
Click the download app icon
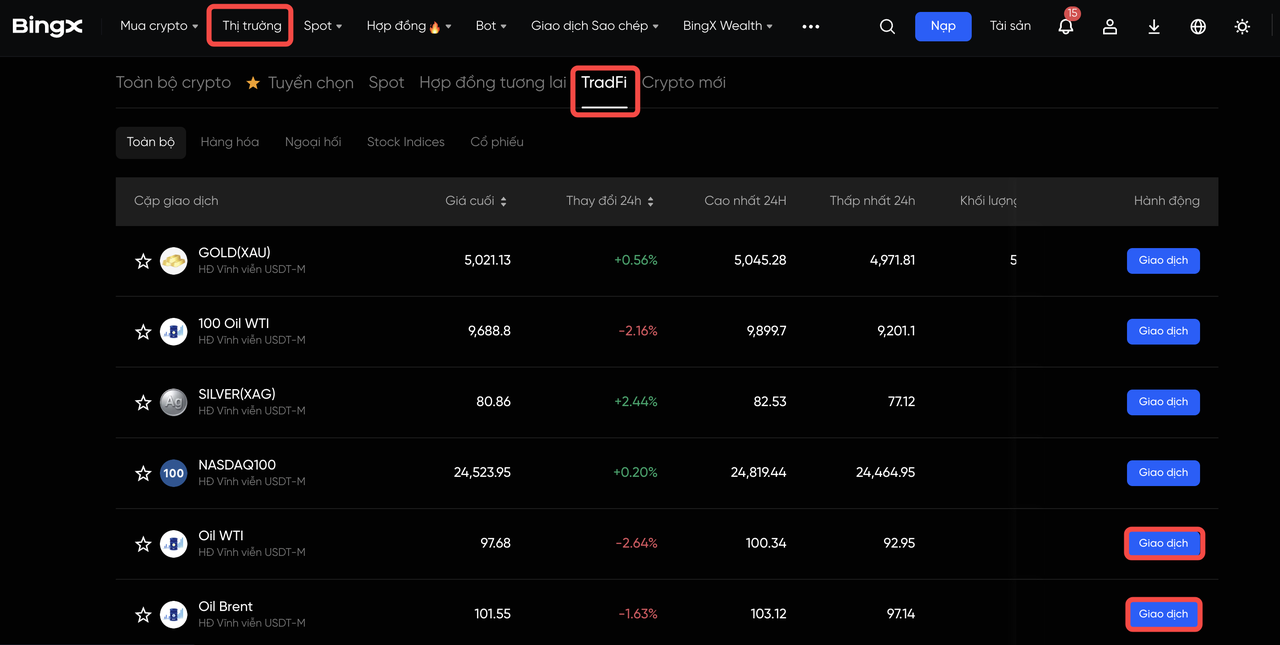[x=1154, y=27]
